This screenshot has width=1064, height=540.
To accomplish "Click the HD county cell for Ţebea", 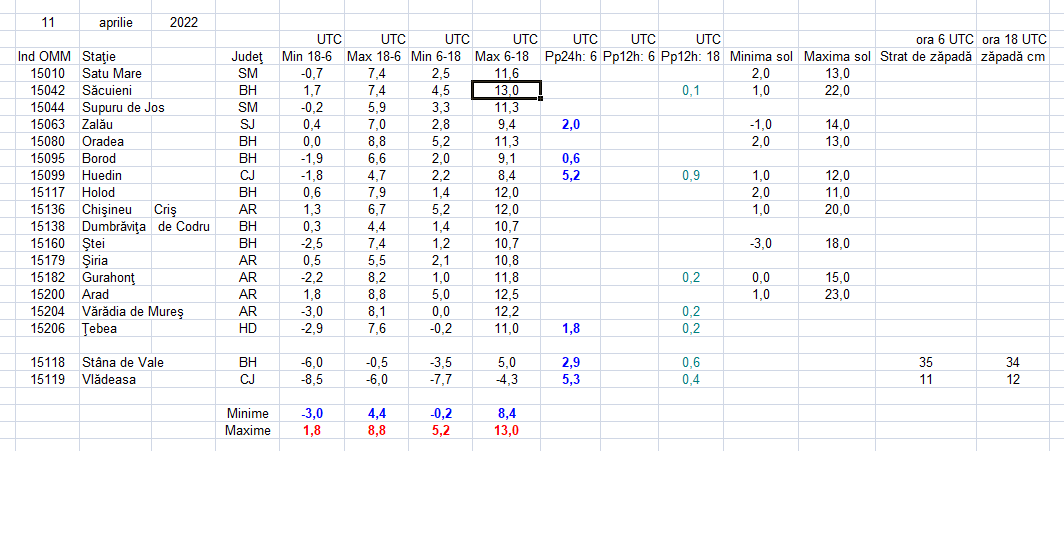I will coord(248,328).
